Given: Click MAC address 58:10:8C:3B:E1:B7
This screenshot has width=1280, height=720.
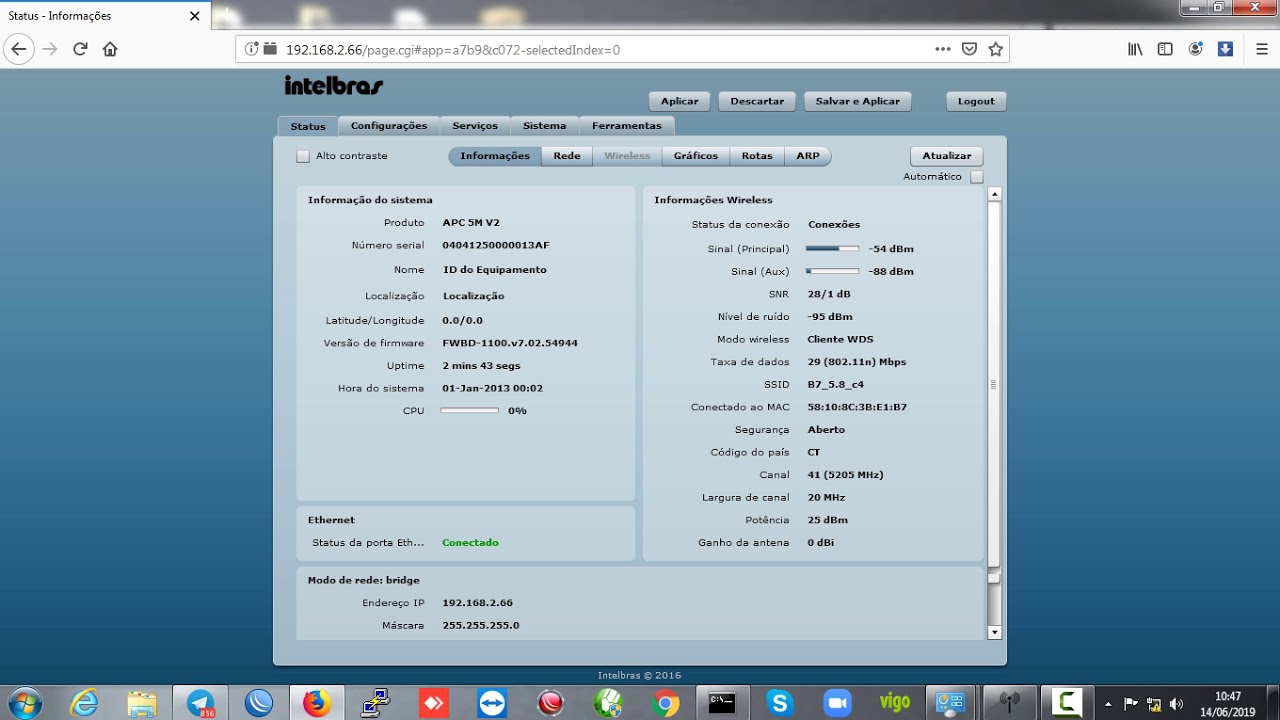Looking at the screenshot, I should (x=857, y=407).
